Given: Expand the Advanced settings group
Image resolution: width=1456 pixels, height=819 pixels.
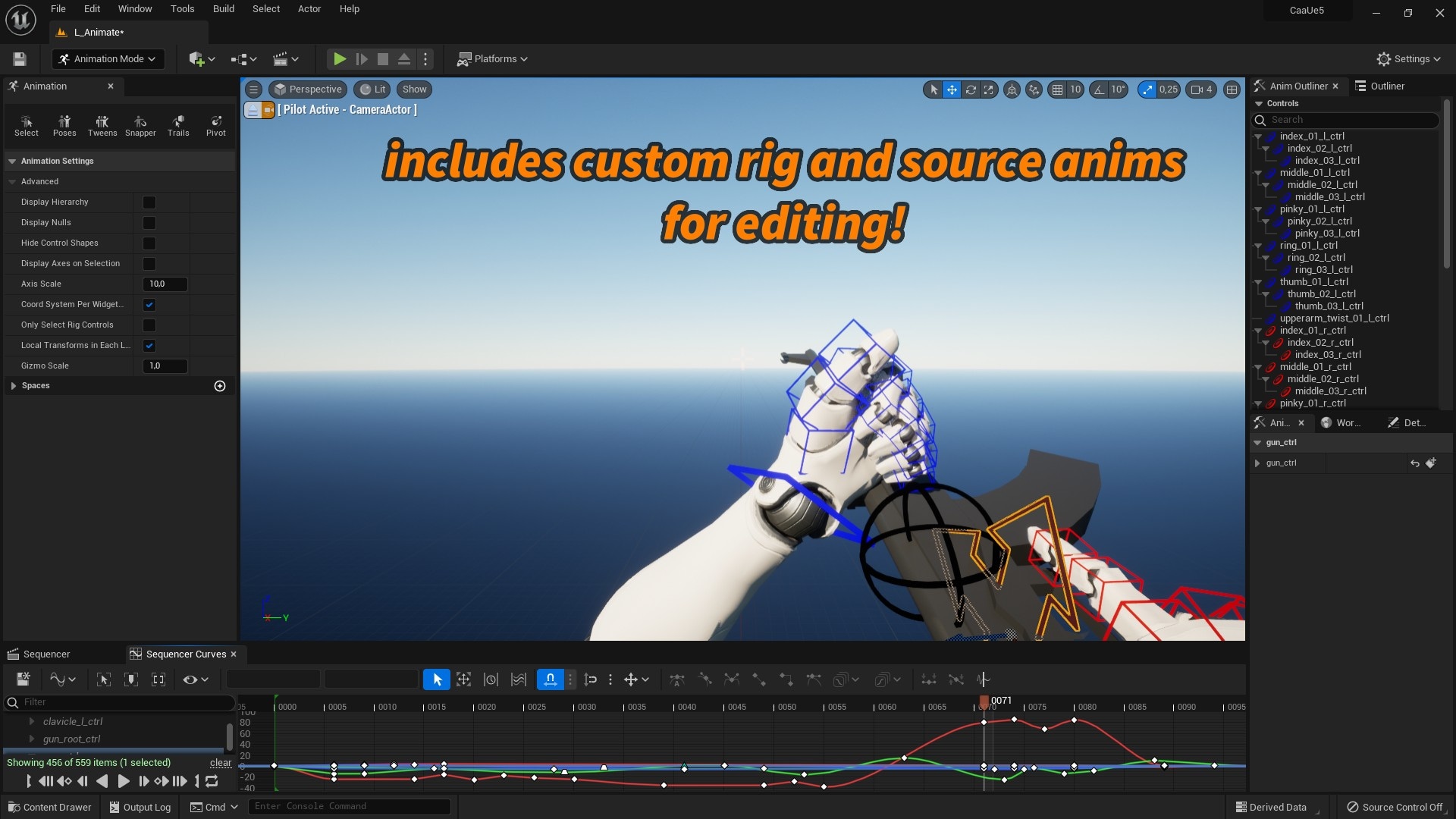Looking at the screenshot, I should 12,181.
